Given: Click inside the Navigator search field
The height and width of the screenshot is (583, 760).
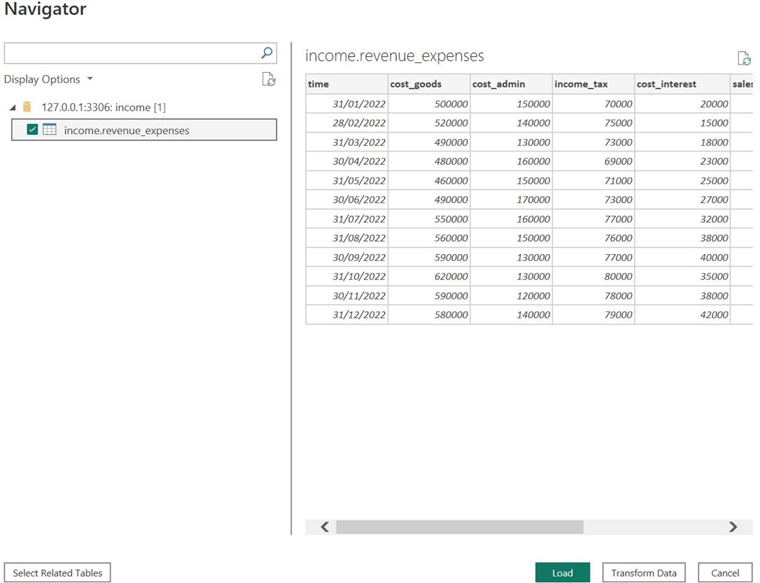Looking at the screenshot, I should coord(130,53).
